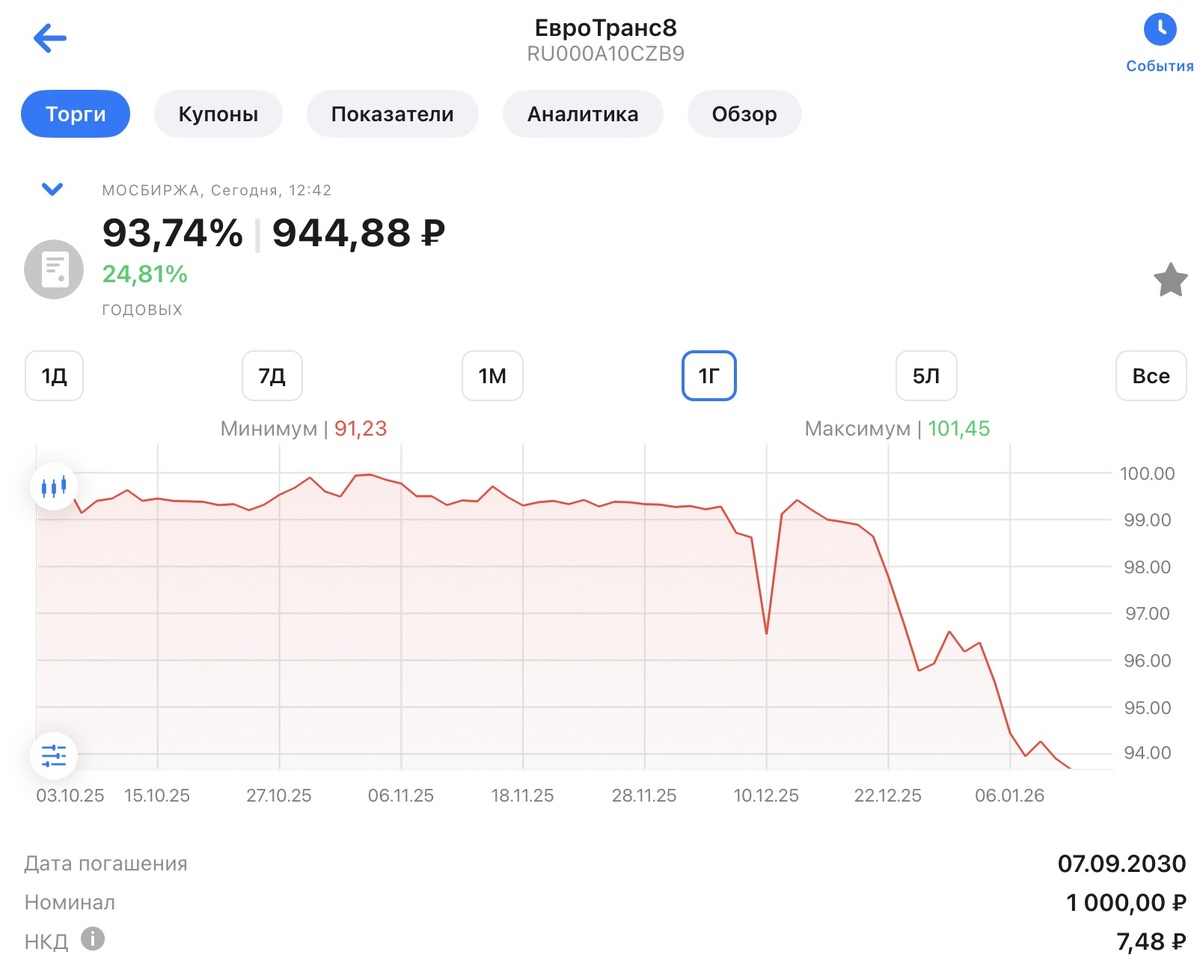Select the Все chart period
The image size is (1200, 970).
click(1151, 376)
